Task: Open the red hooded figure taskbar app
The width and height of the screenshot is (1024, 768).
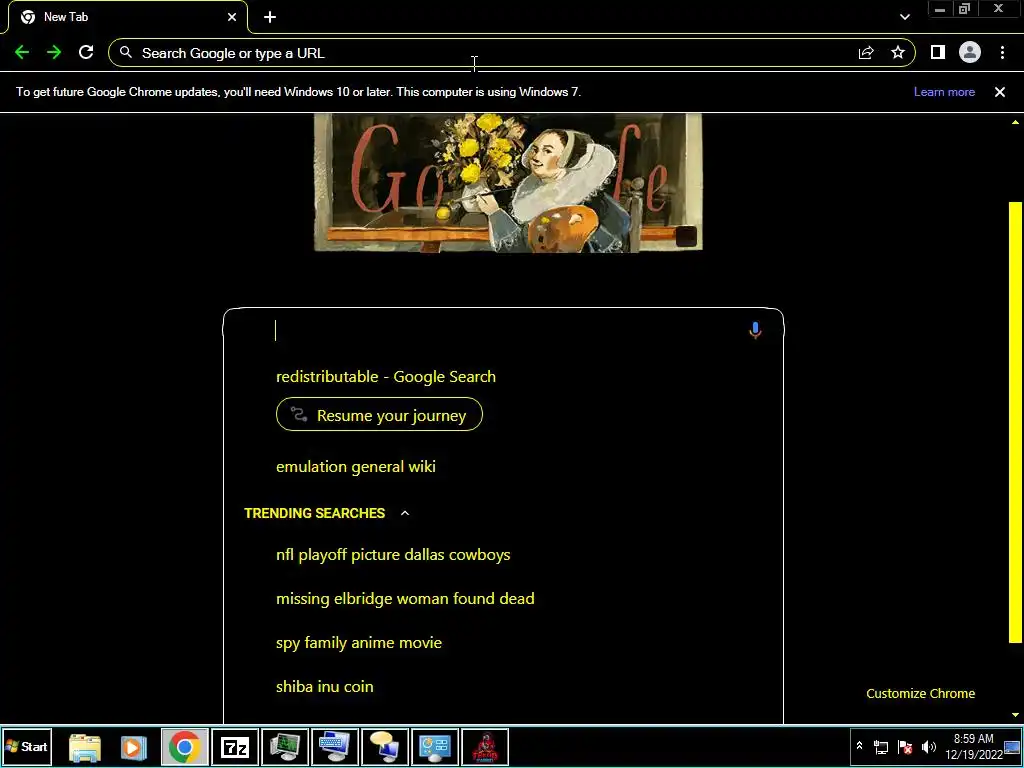Action: tap(485, 747)
